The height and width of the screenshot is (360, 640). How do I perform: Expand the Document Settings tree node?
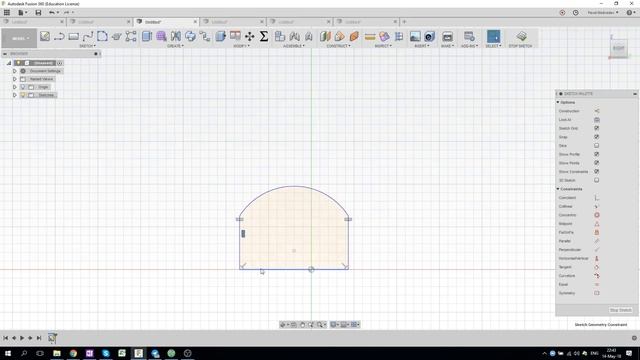click(x=15, y=71)
